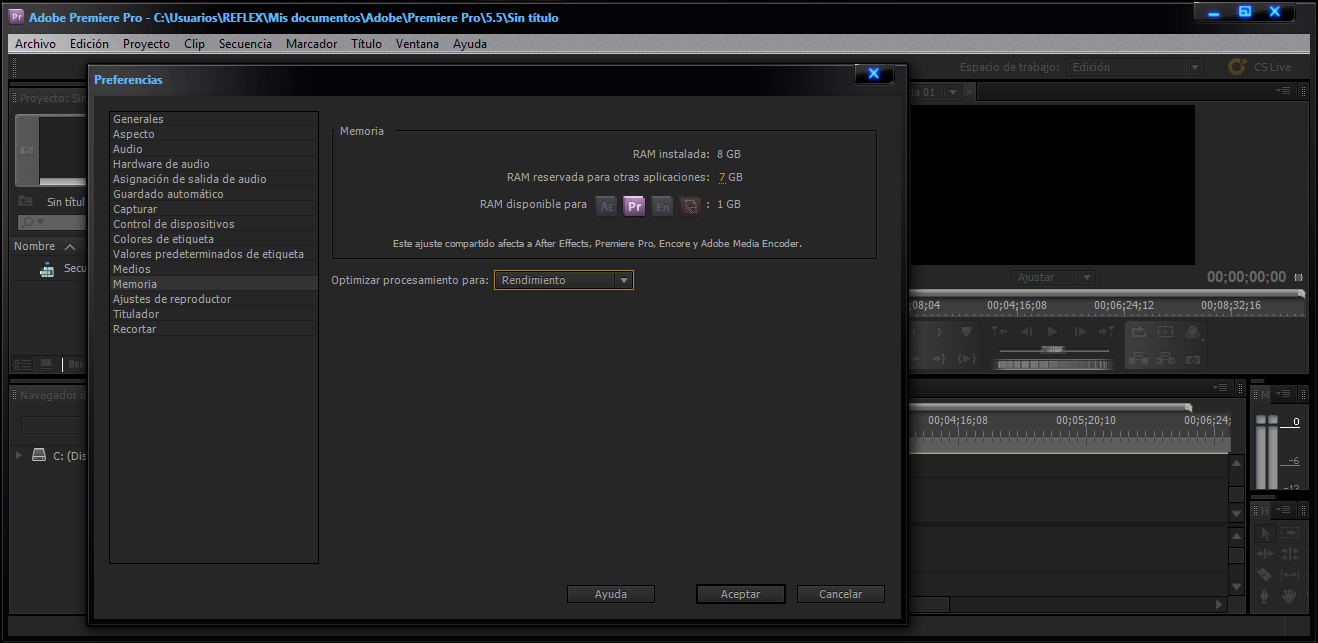Screen dimensions: 1318x643
Task: Select the 'Colores de etiqueta' category
Action: click(214, 239)
